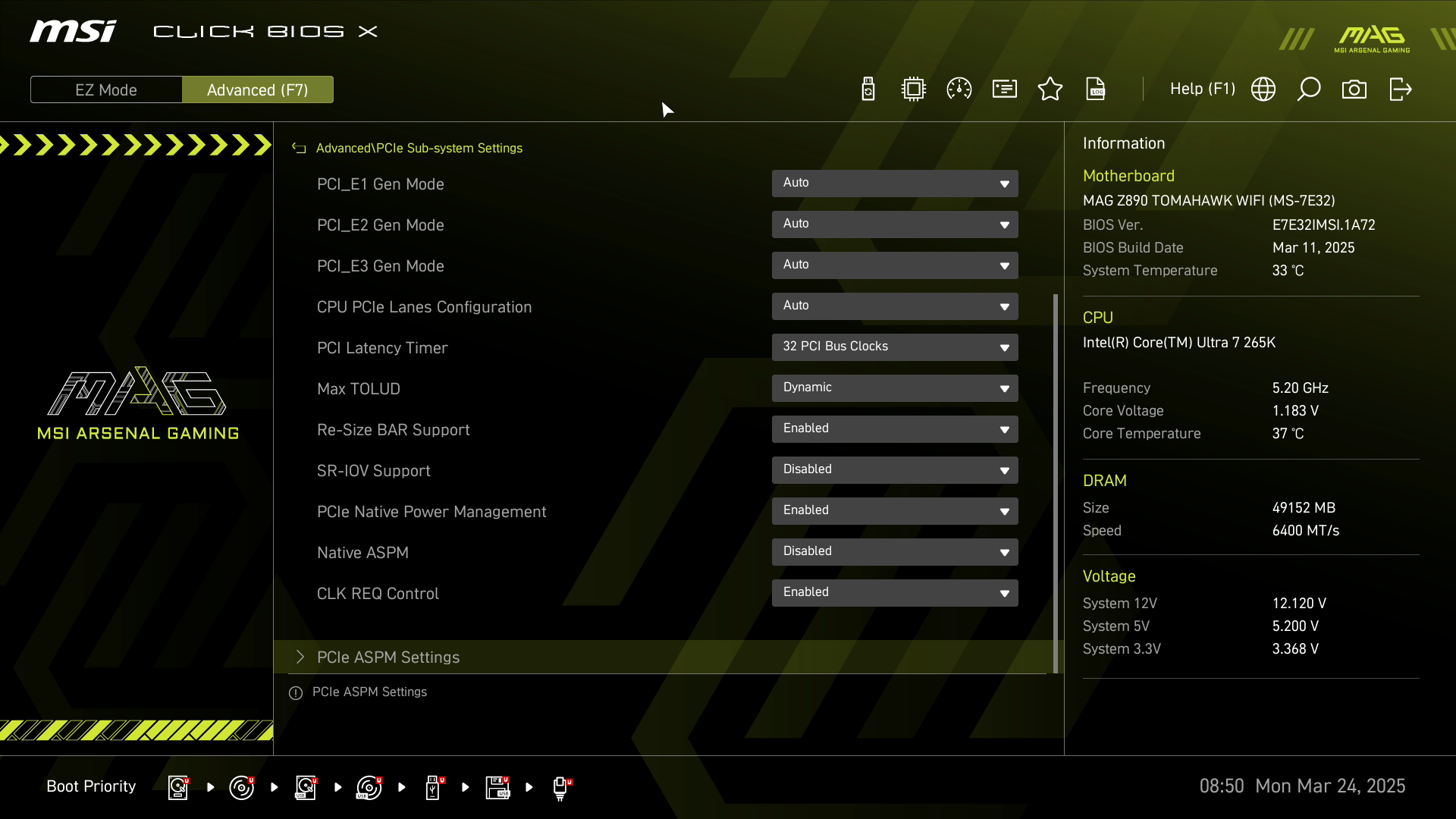Viewport: 1456px width, 819px height.
Task: Click the star Favorites icon
Action: tap(1050, 89)
